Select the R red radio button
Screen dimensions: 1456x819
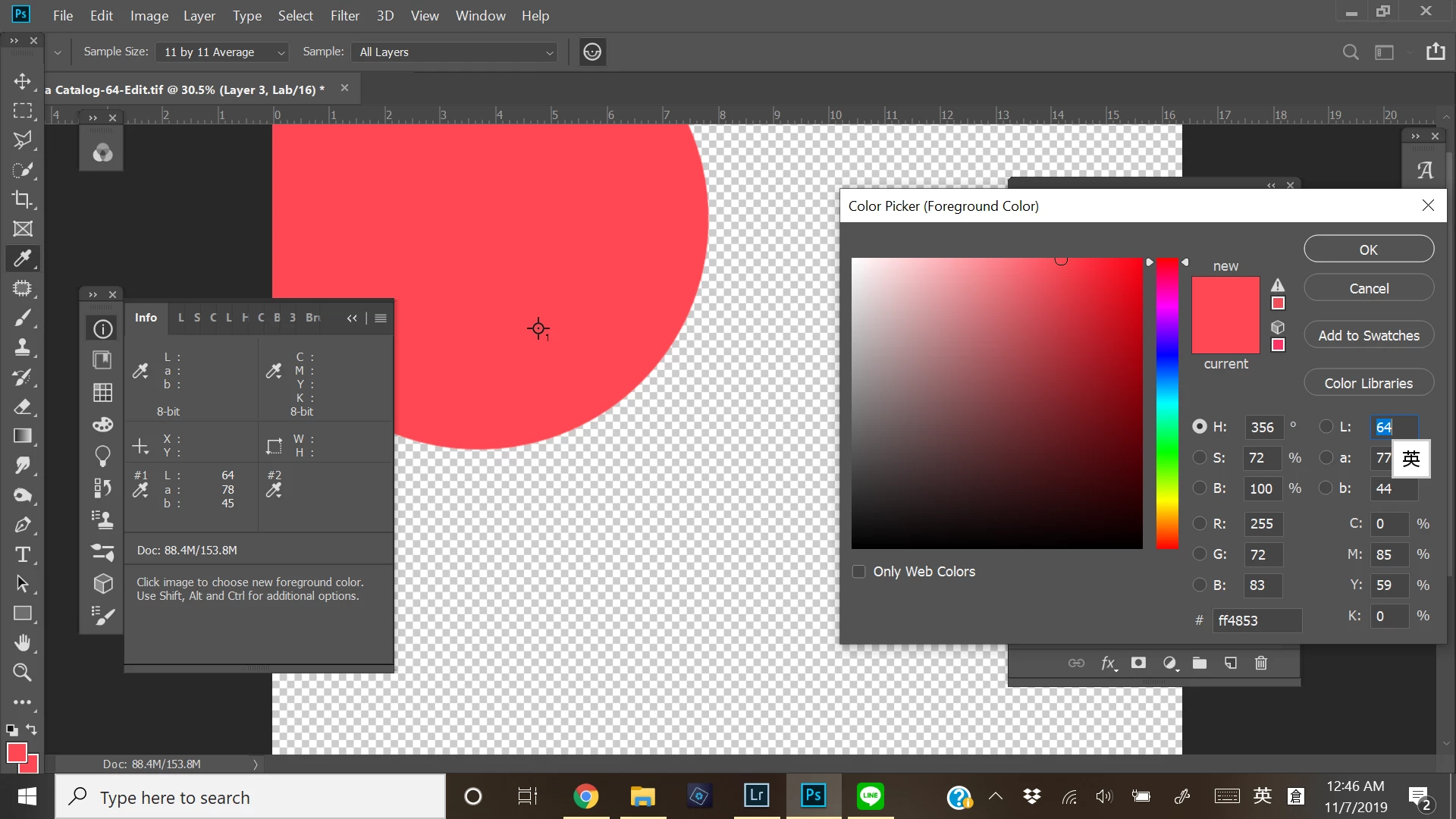1200,524
